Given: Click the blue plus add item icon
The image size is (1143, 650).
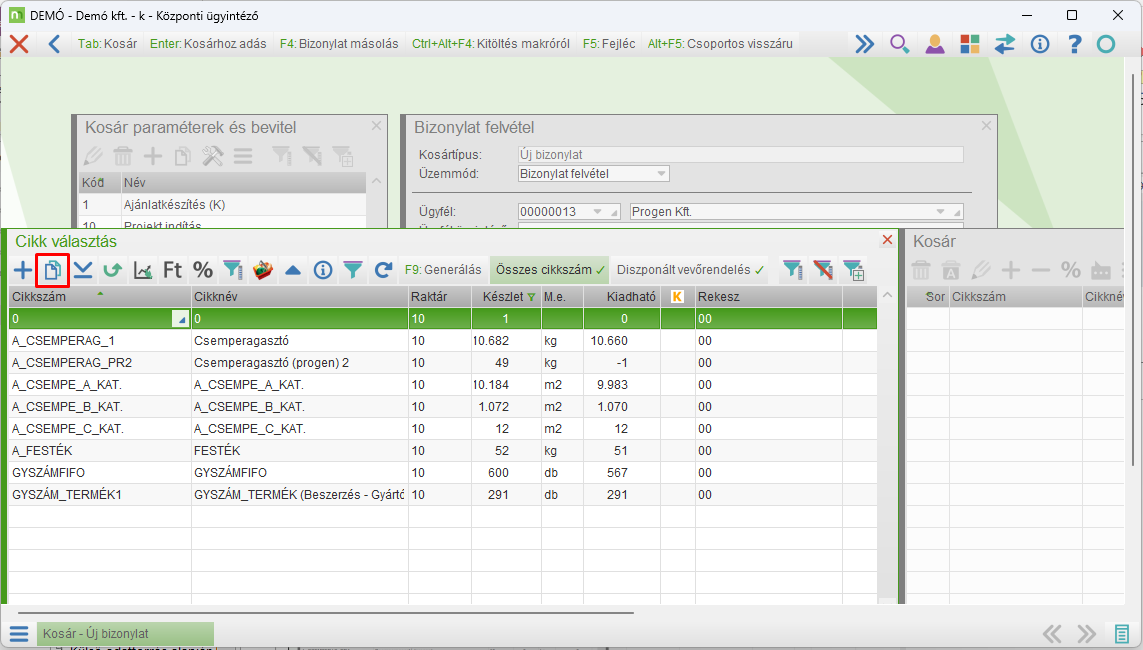Looking at the screenshot, I should coord(22,270).
